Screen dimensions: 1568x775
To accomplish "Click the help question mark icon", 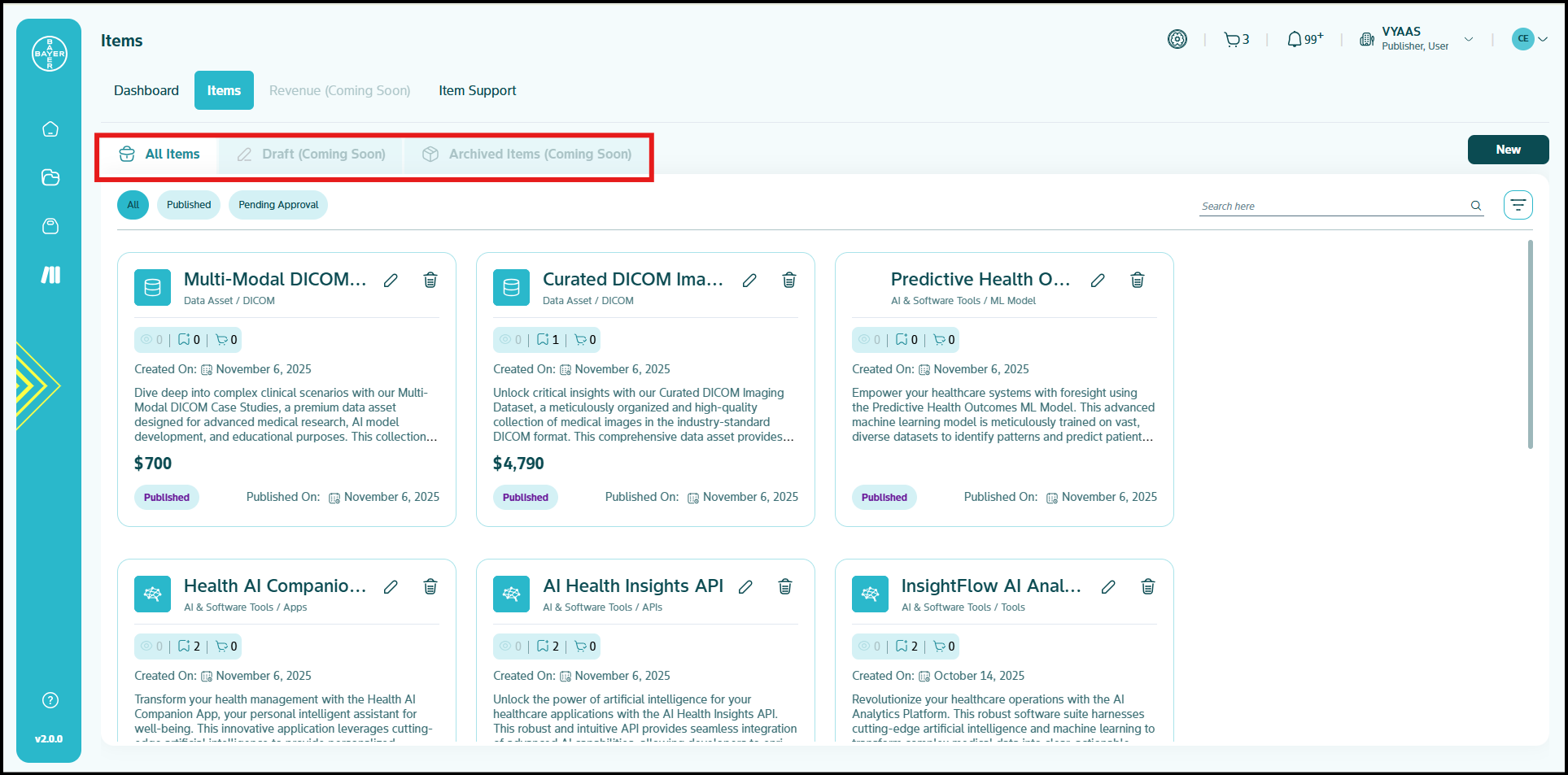I will [50, 700].
